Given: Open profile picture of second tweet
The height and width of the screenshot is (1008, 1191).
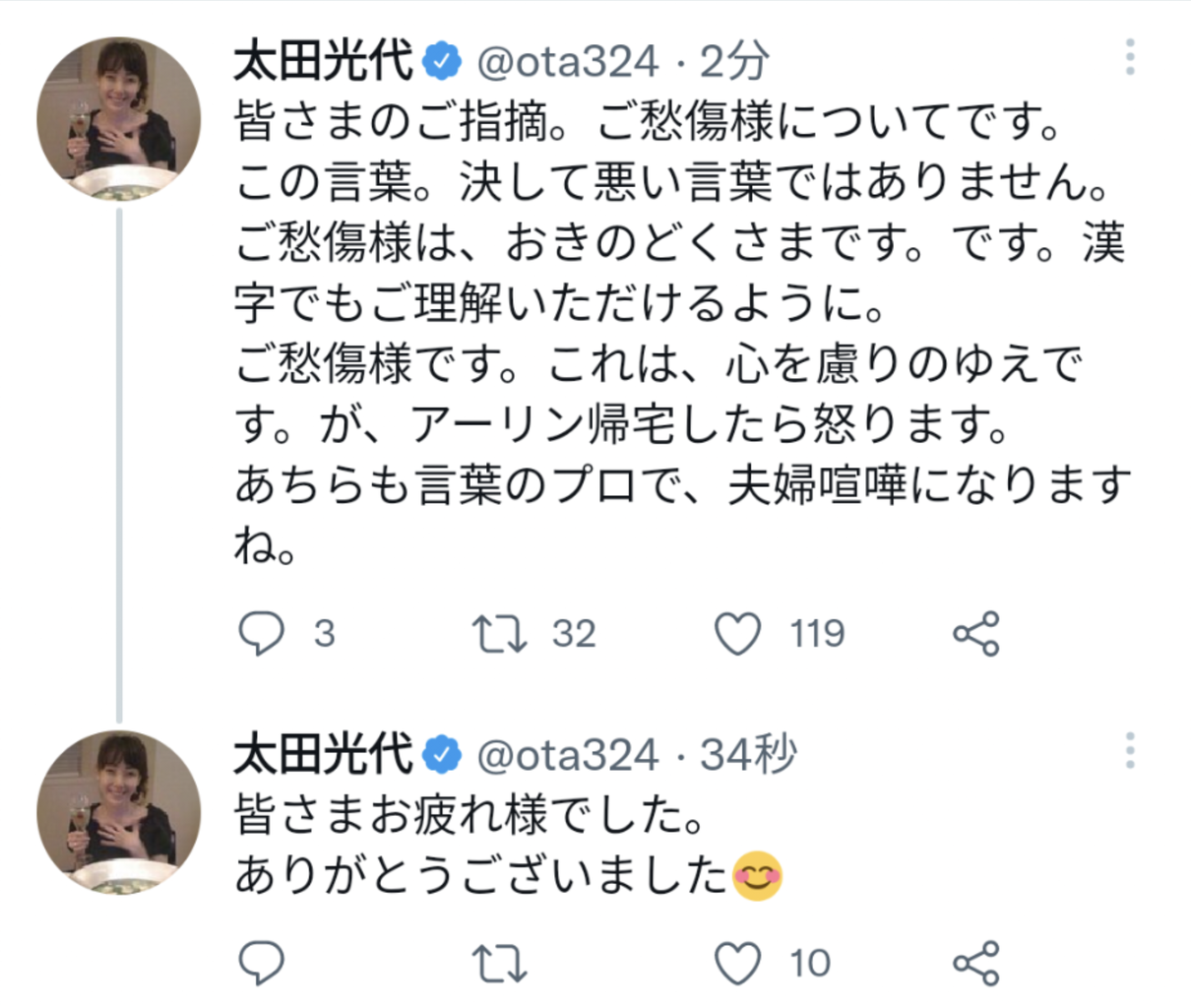Looking at the screenshot, I should tap(118, 813).
